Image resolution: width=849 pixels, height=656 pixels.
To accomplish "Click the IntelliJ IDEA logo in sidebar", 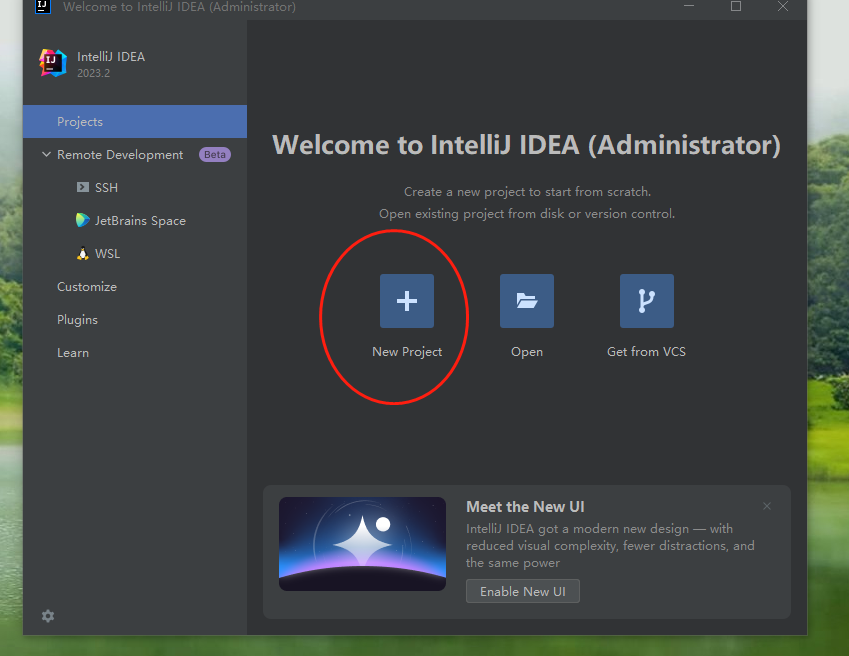I will 52,63.
